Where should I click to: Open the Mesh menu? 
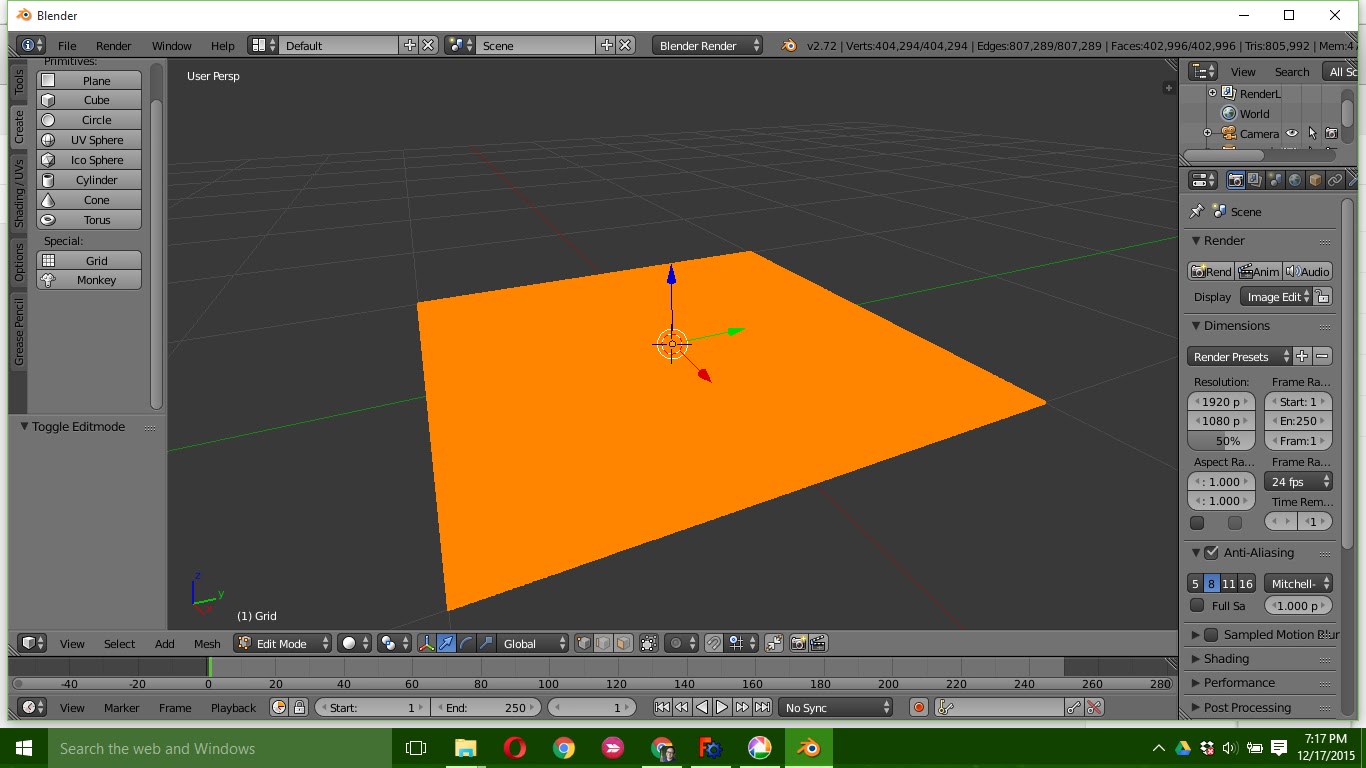click(207, 644)
